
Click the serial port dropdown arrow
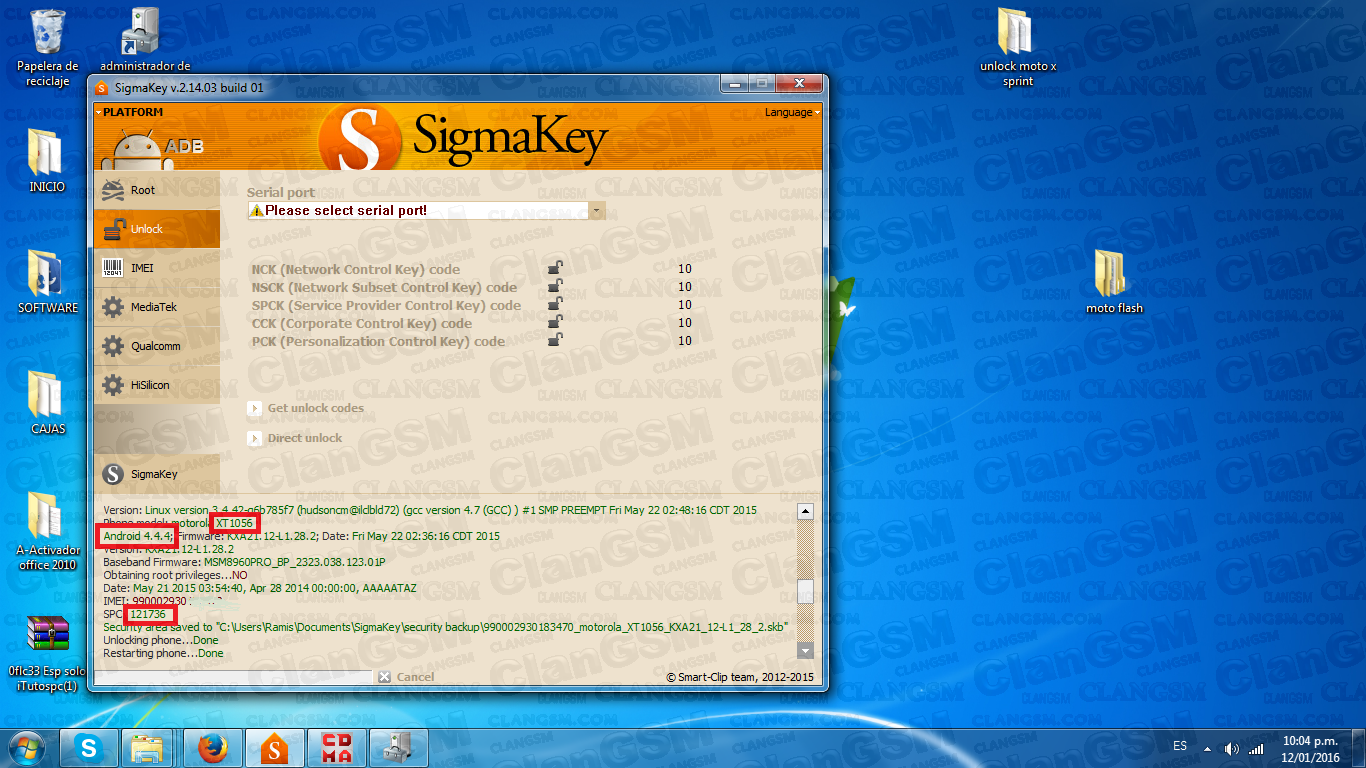(x=597, y=211)
